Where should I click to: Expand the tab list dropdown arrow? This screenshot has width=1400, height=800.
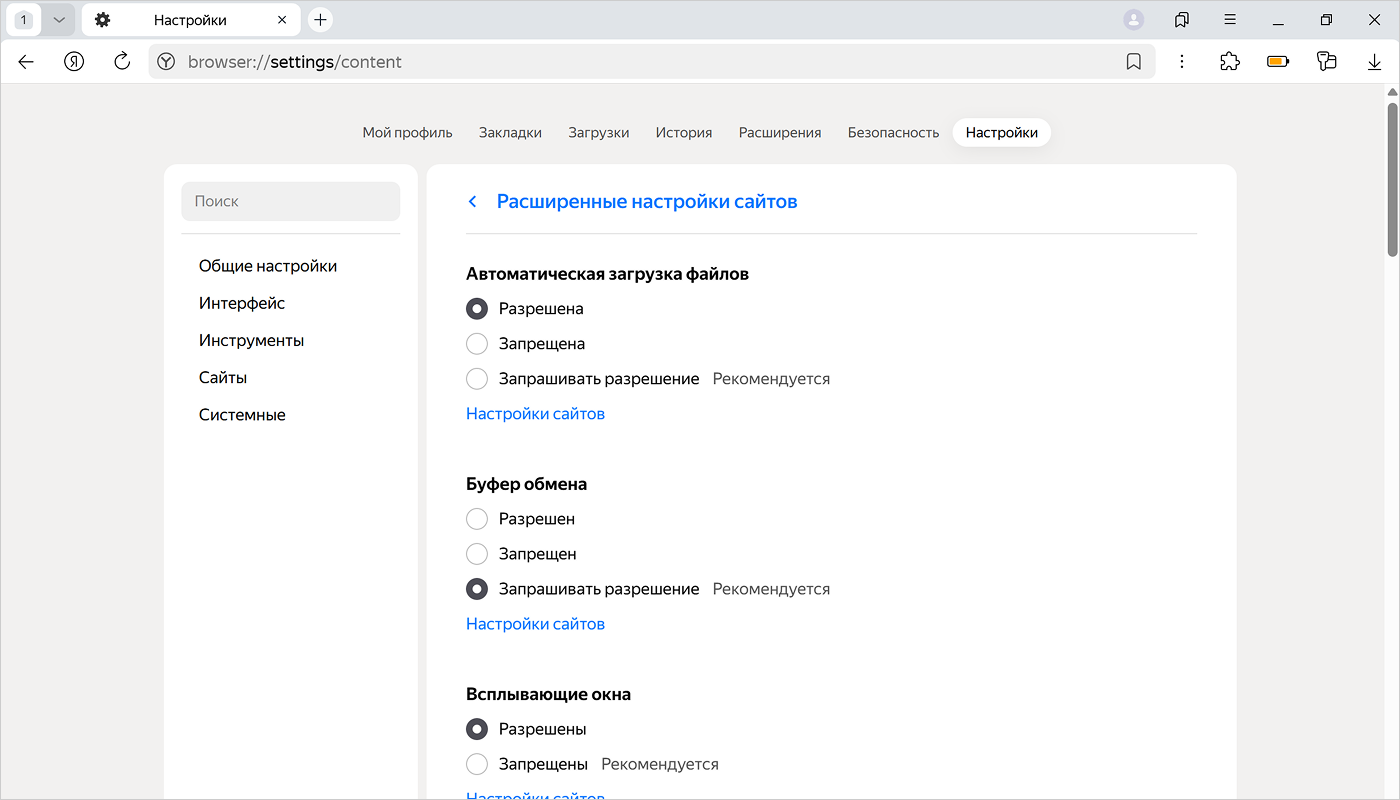pos(59,20)
